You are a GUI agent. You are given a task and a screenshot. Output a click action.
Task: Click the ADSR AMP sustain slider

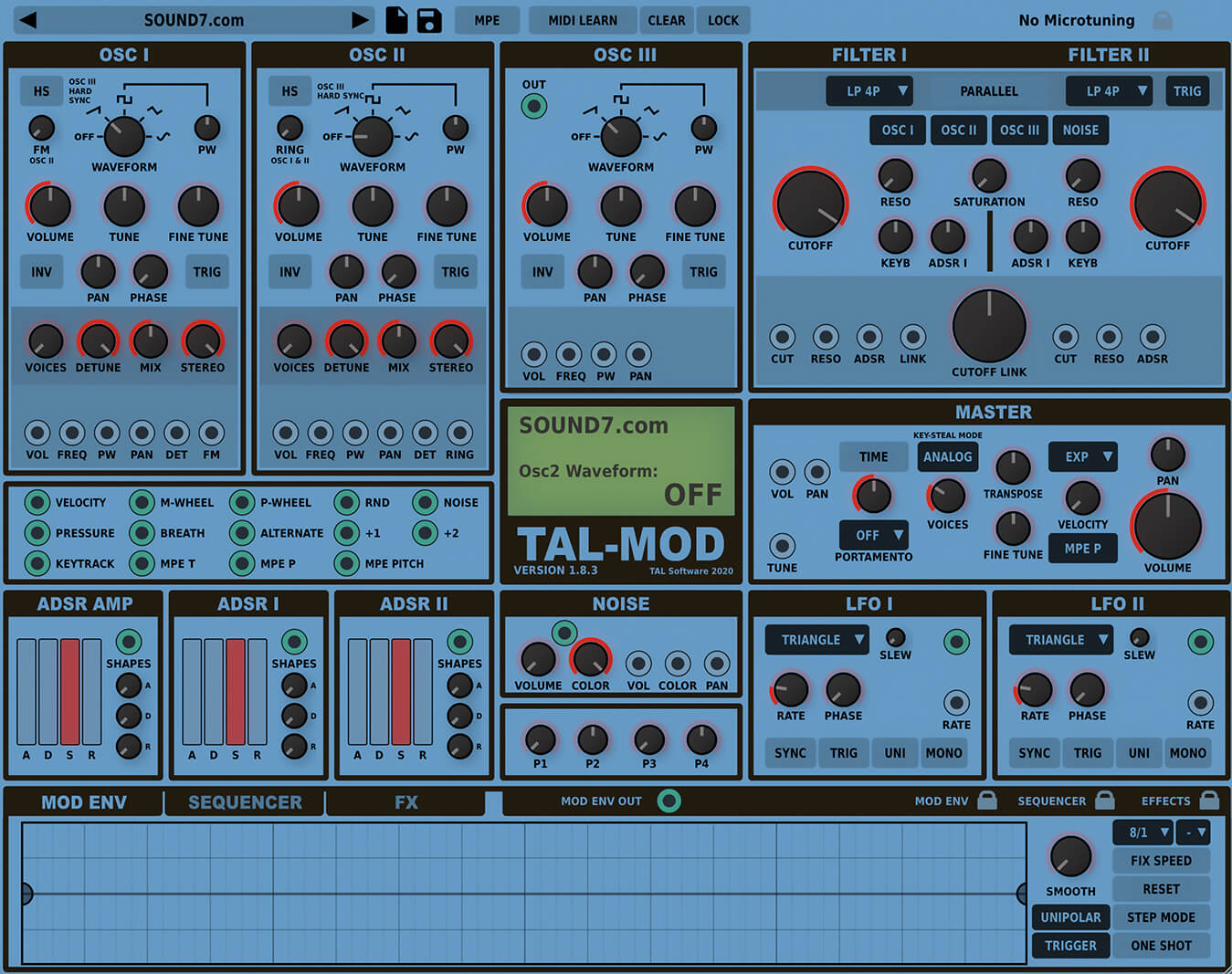[69, 692]
